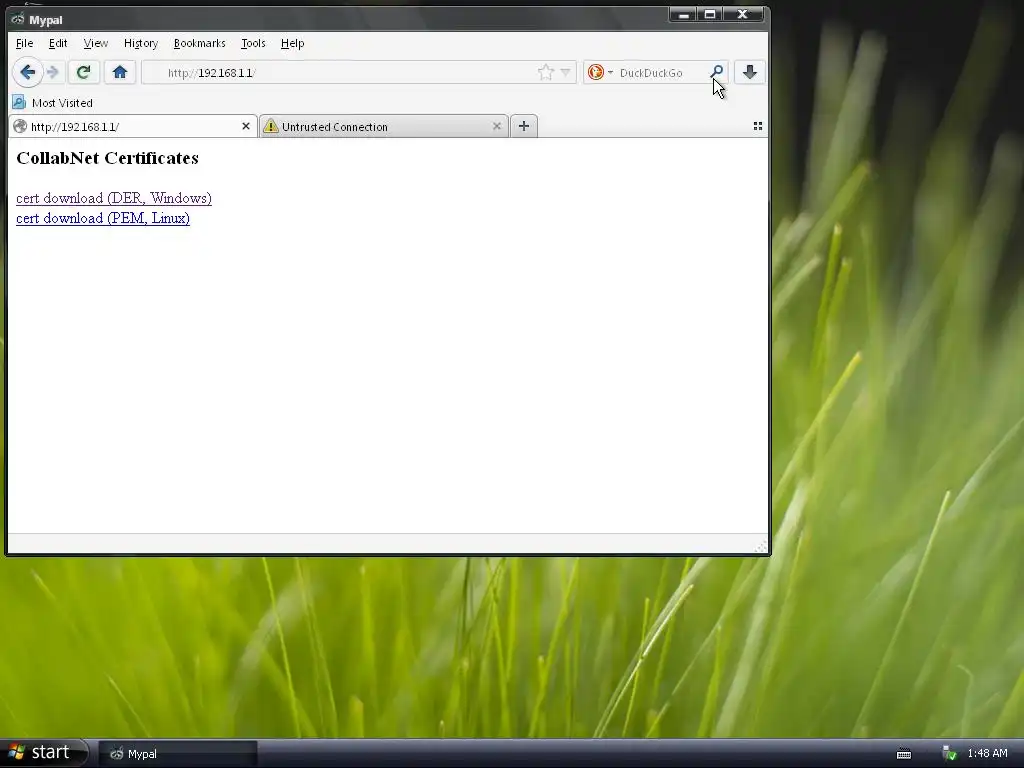The height and width of the screenshot is (768, 1024).
Task: Click the 1:48 AM clock
Action: 987,754
